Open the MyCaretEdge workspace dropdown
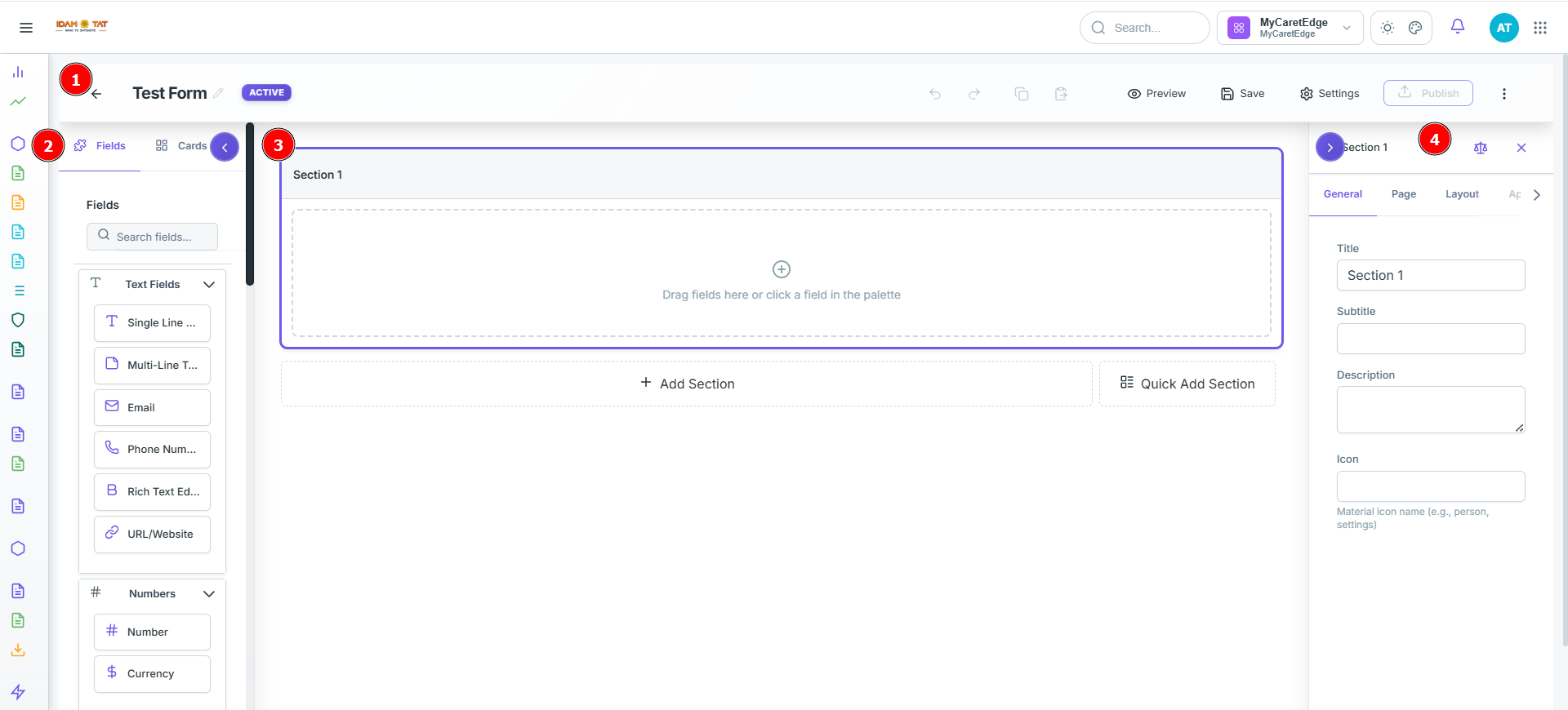This screenshot has height=710, width=1568. [1290, 28]
